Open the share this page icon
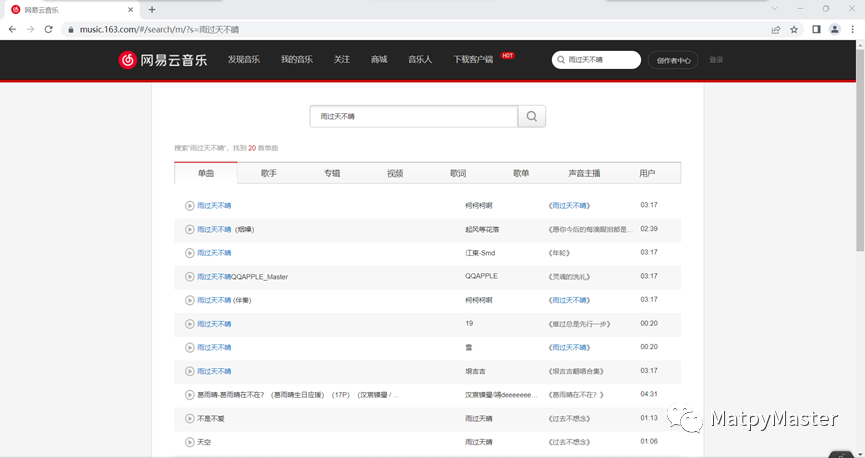Image resolution: width=865 pixels, height=458 pixels. pyautogui.click(x=776, y=30)
